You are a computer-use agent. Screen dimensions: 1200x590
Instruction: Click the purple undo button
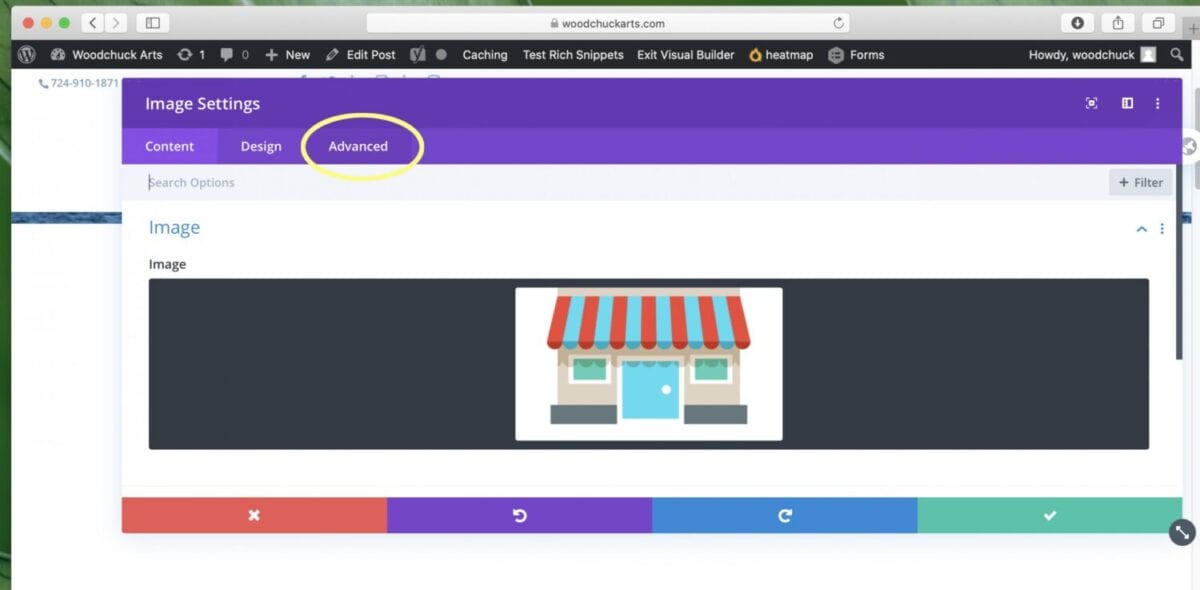point(519,515)
